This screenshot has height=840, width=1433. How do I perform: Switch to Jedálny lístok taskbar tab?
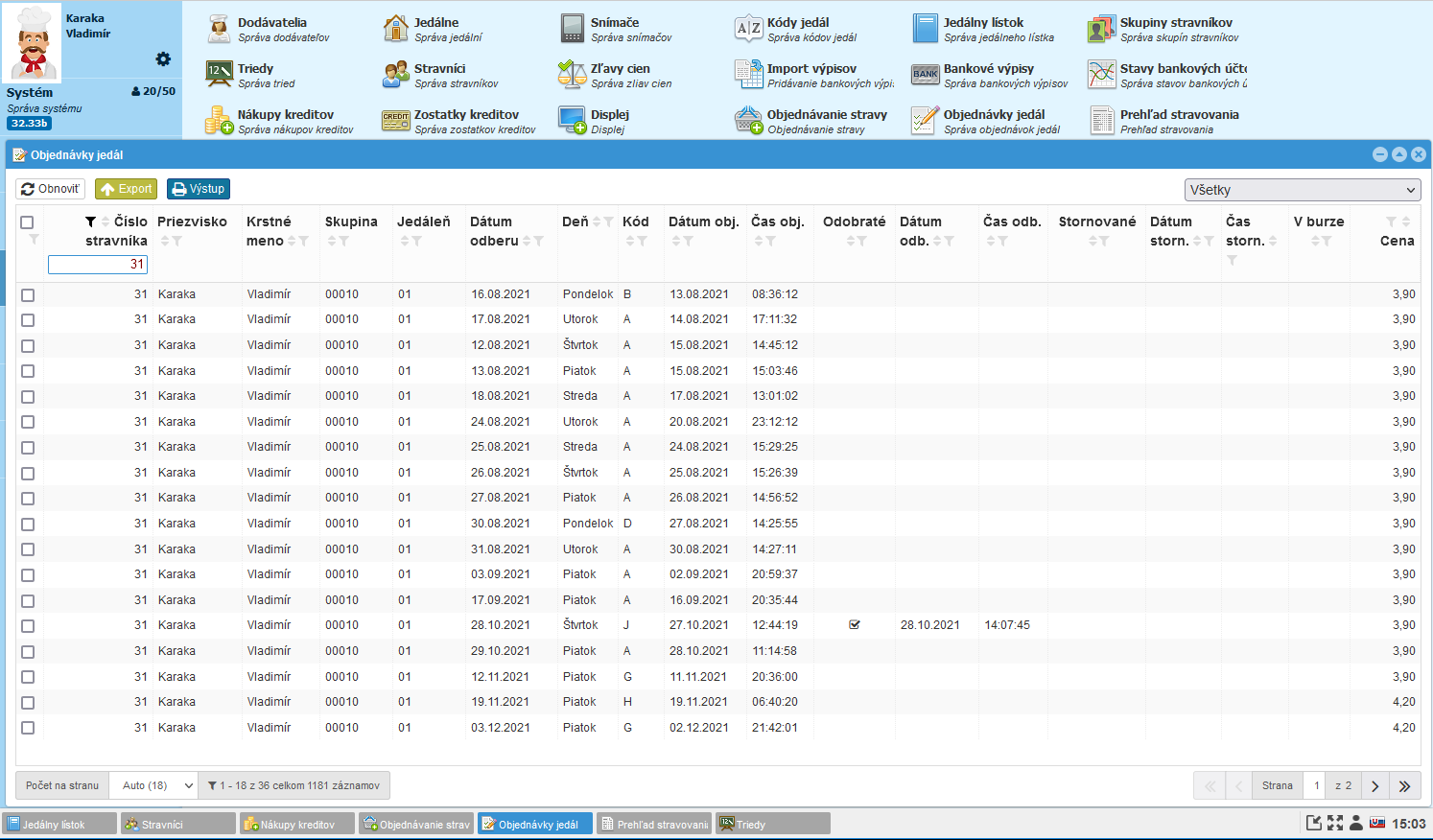[59, 824]
